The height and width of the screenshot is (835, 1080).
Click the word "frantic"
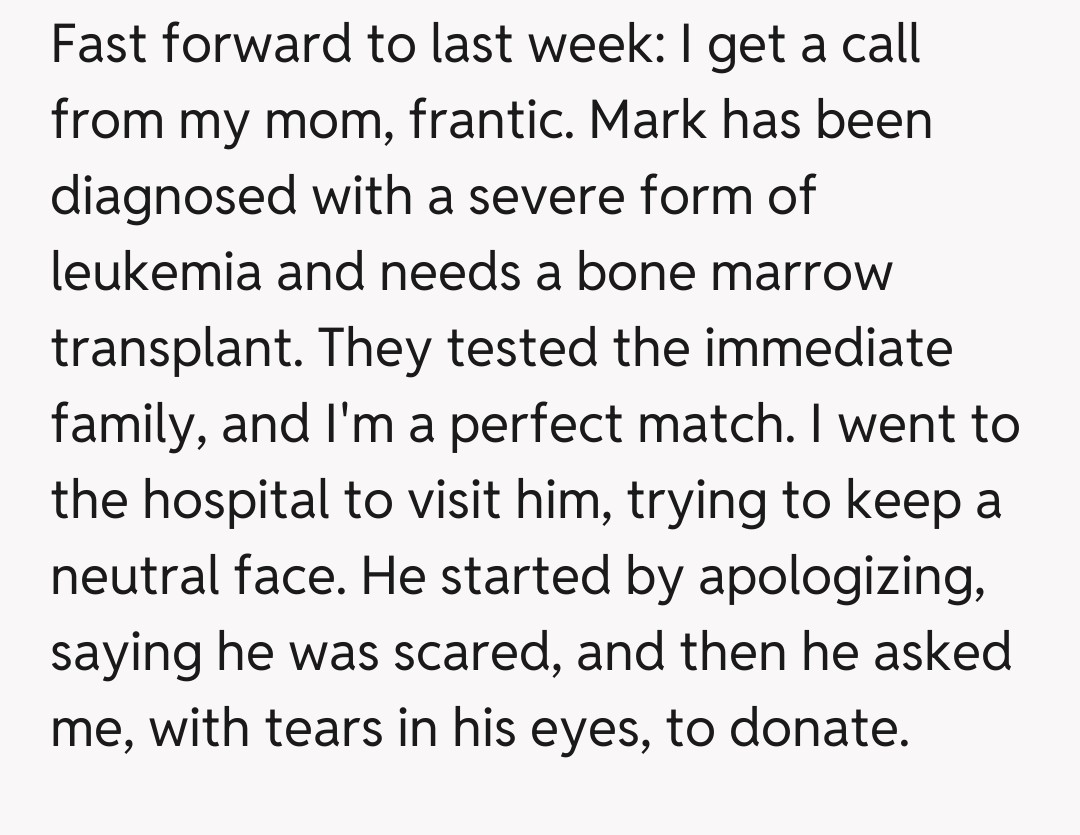(x=489, y=121)
